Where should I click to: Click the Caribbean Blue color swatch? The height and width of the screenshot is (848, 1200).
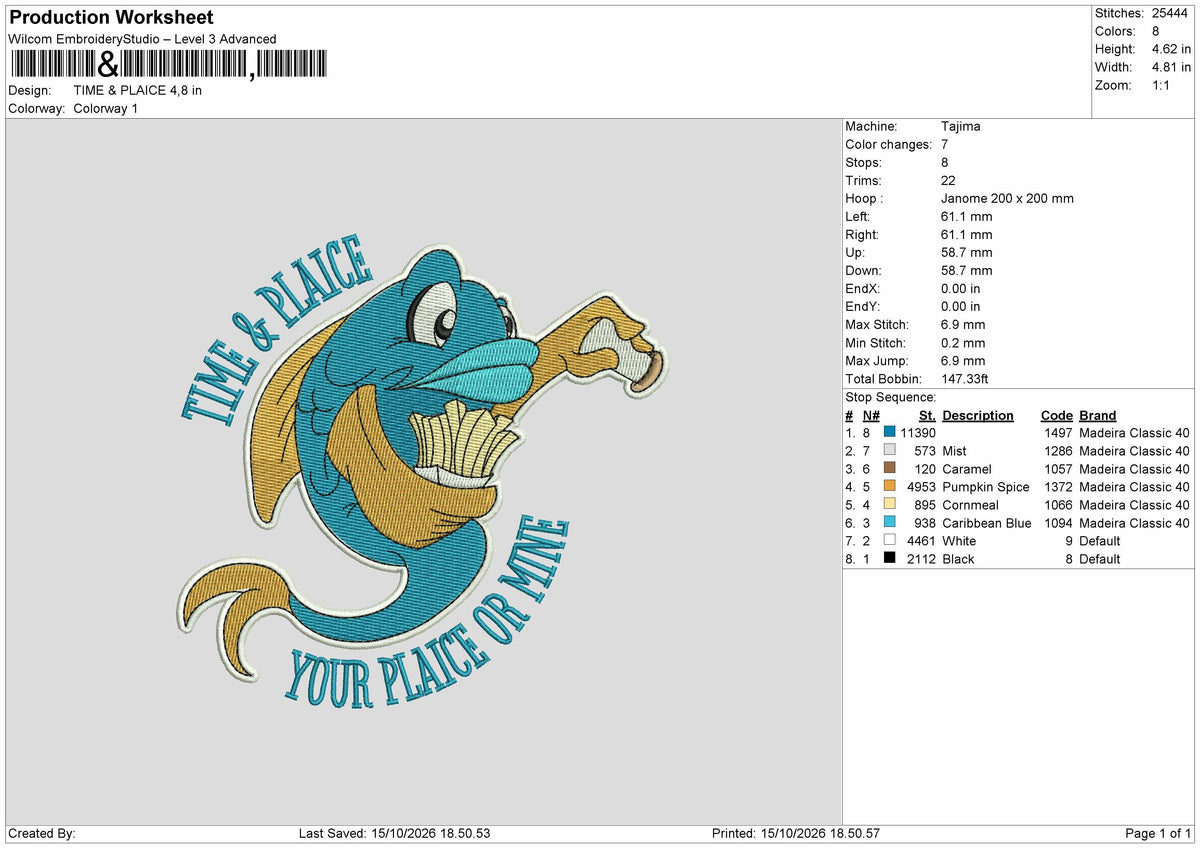pyautogui.click(x=889, y=523)
